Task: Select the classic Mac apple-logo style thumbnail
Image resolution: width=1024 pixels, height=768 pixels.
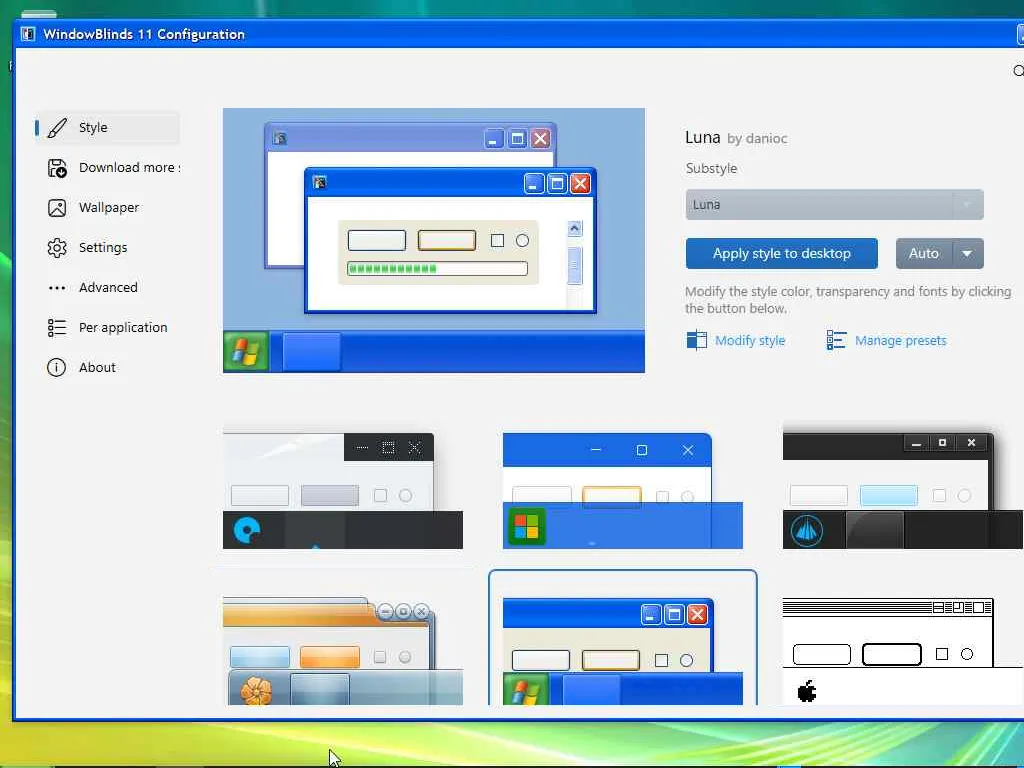Action: pos(903,651)
